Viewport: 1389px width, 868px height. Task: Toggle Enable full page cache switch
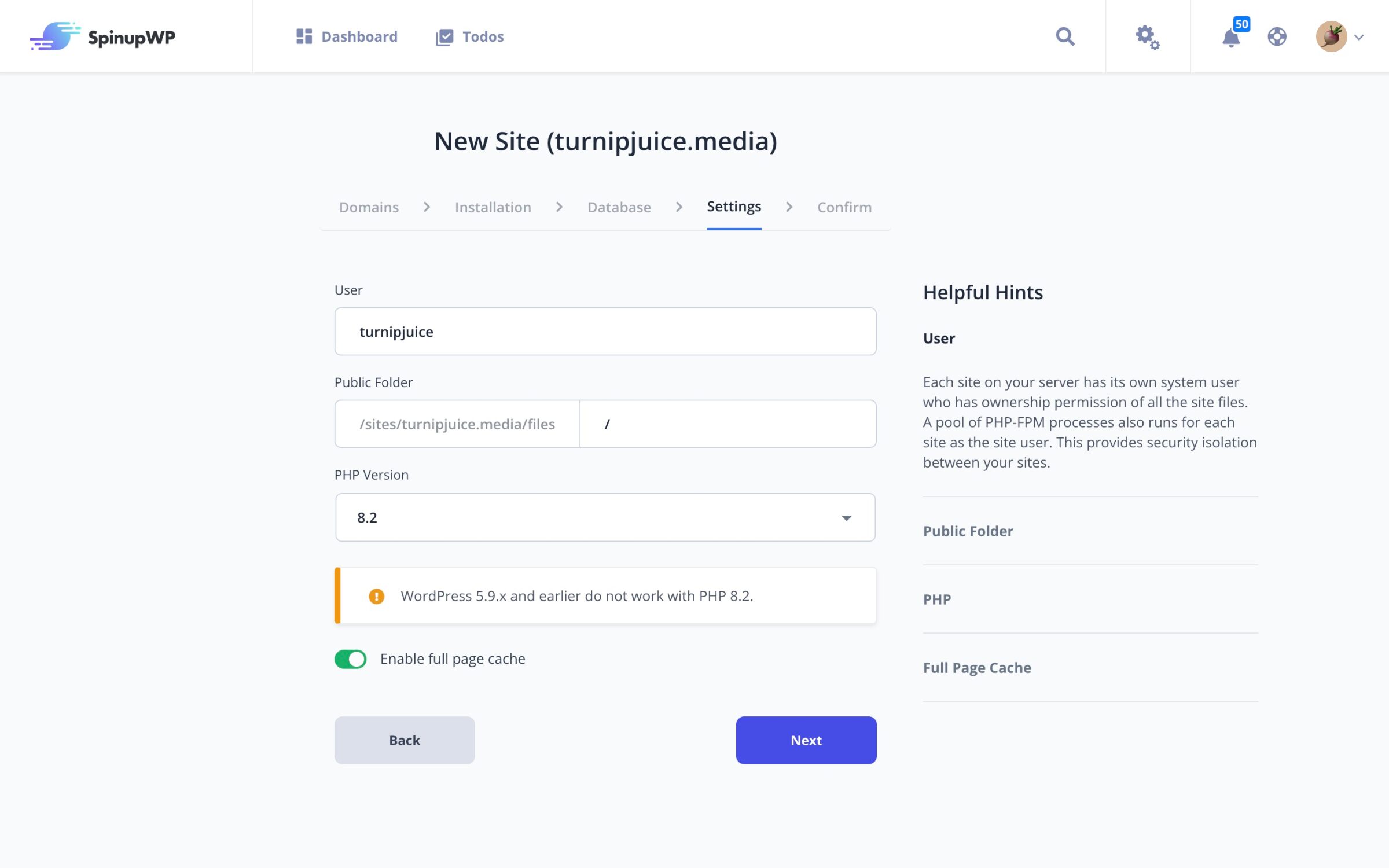coord(350,659)
